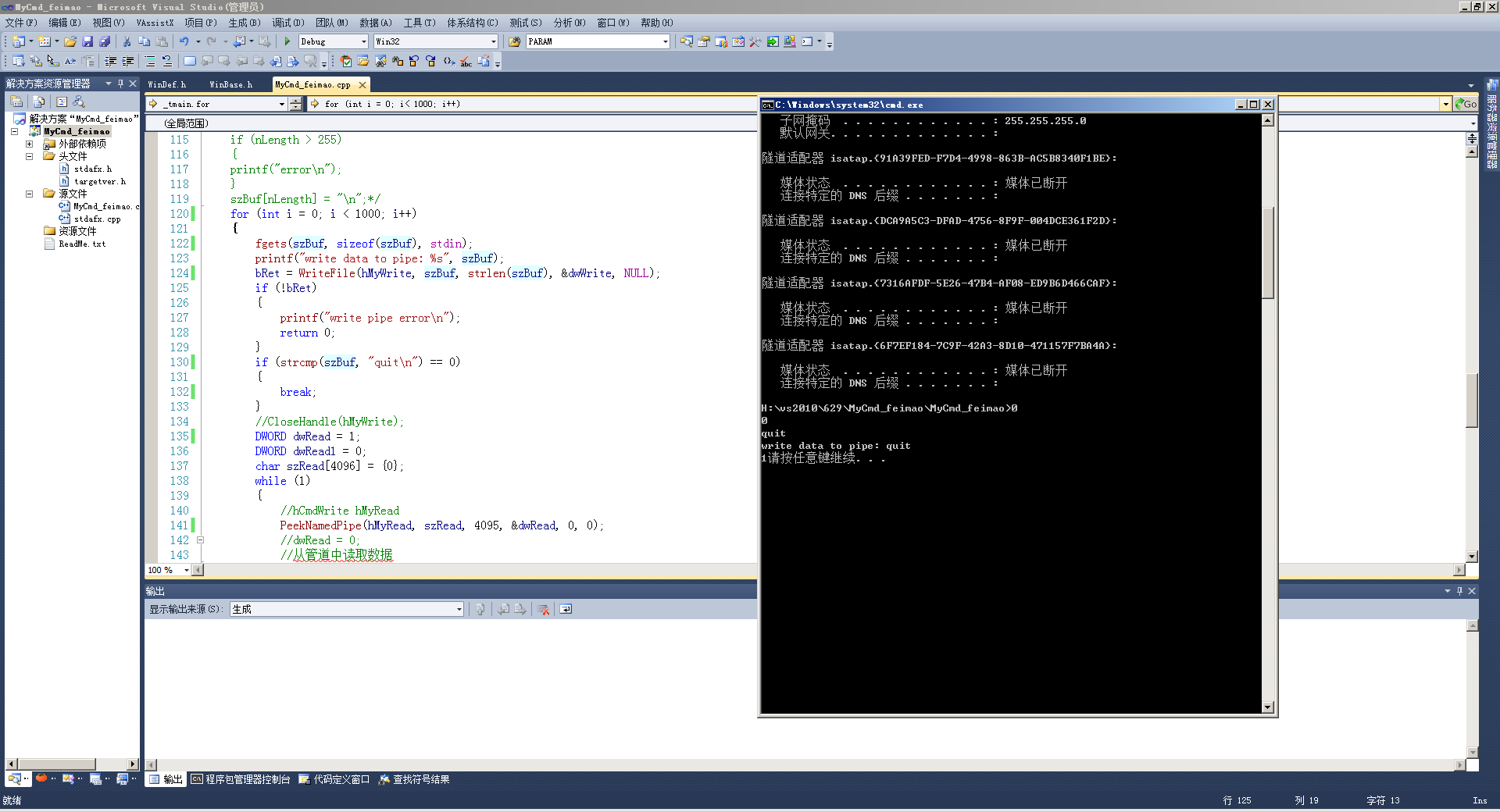Click the Comment Selection icon
The height and width of the screenshot is (812, 1500).
[149, 61]
